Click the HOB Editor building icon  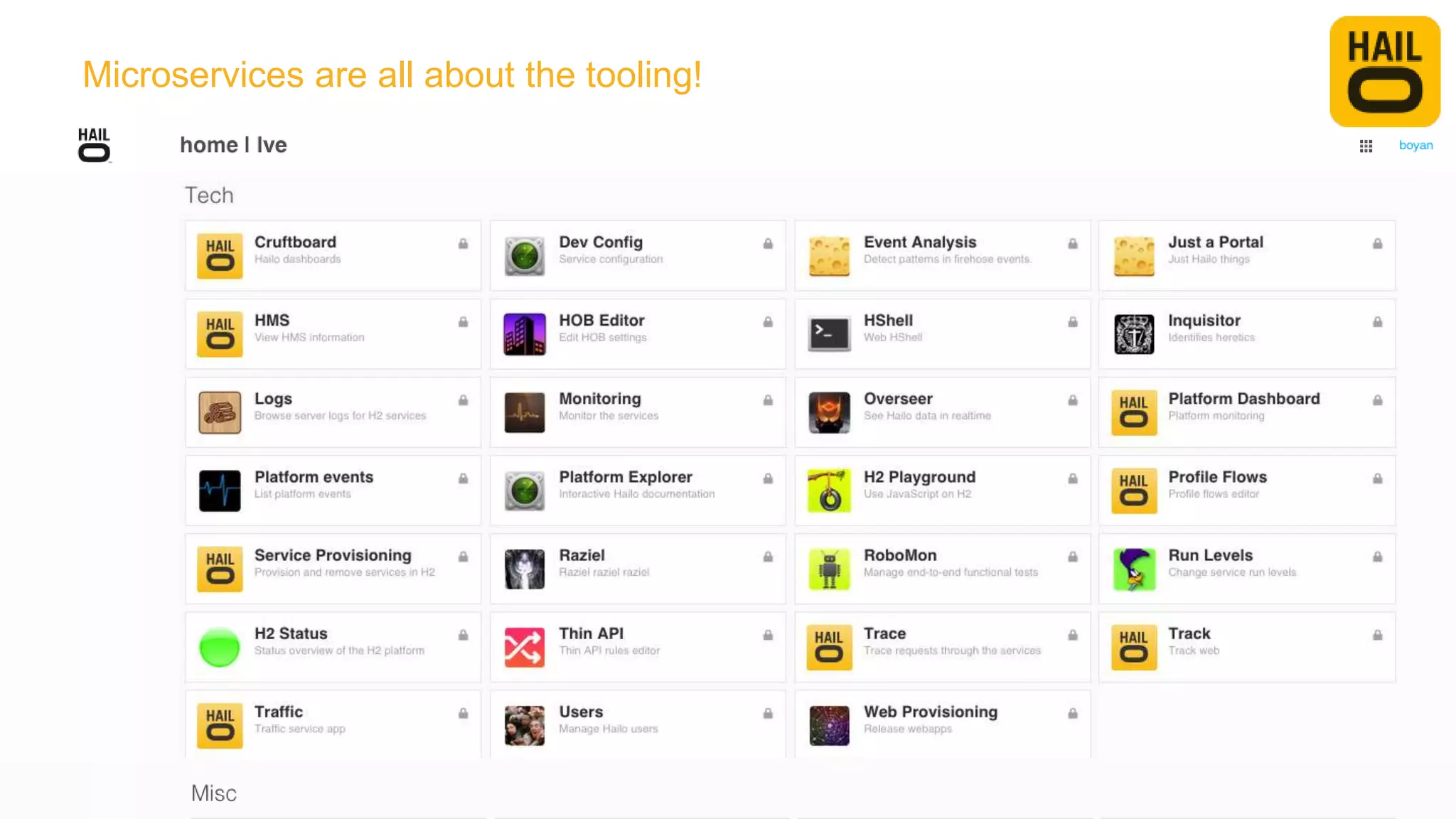pyautogui.click(x=525, y=334)
